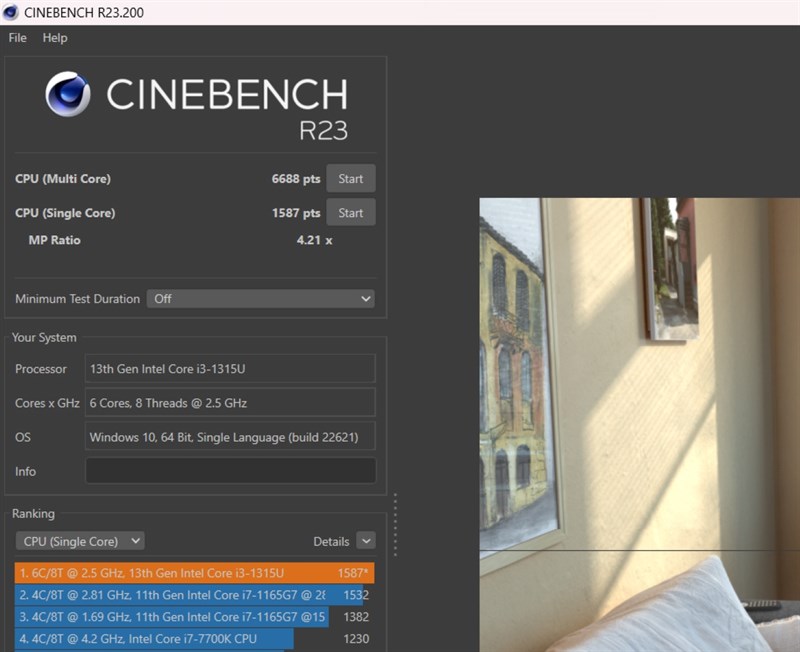800x652 pixels.
Task: Select the i7-1165G7 1.69 GHz ranking row
Action: tap(194, 617)
